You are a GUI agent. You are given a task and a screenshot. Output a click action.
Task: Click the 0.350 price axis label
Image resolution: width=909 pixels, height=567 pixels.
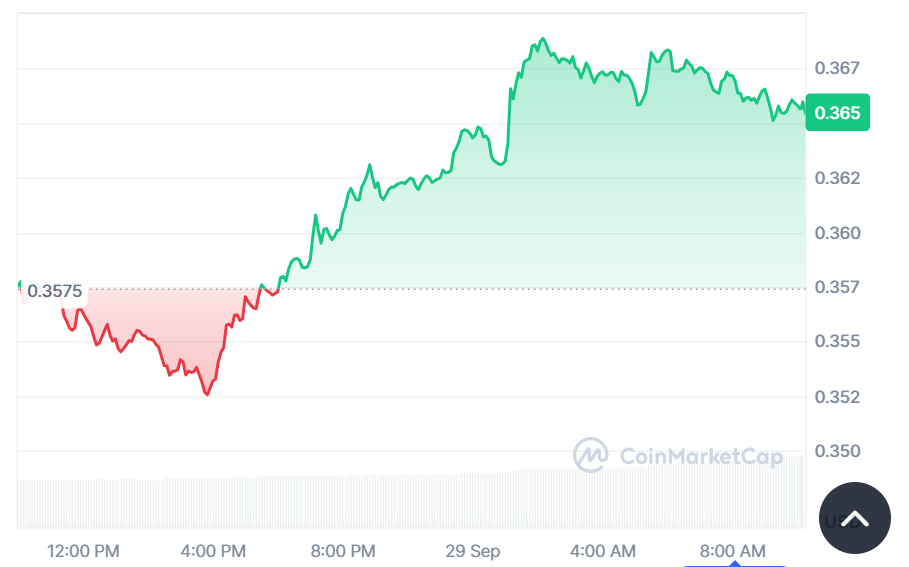coord(837,451)
